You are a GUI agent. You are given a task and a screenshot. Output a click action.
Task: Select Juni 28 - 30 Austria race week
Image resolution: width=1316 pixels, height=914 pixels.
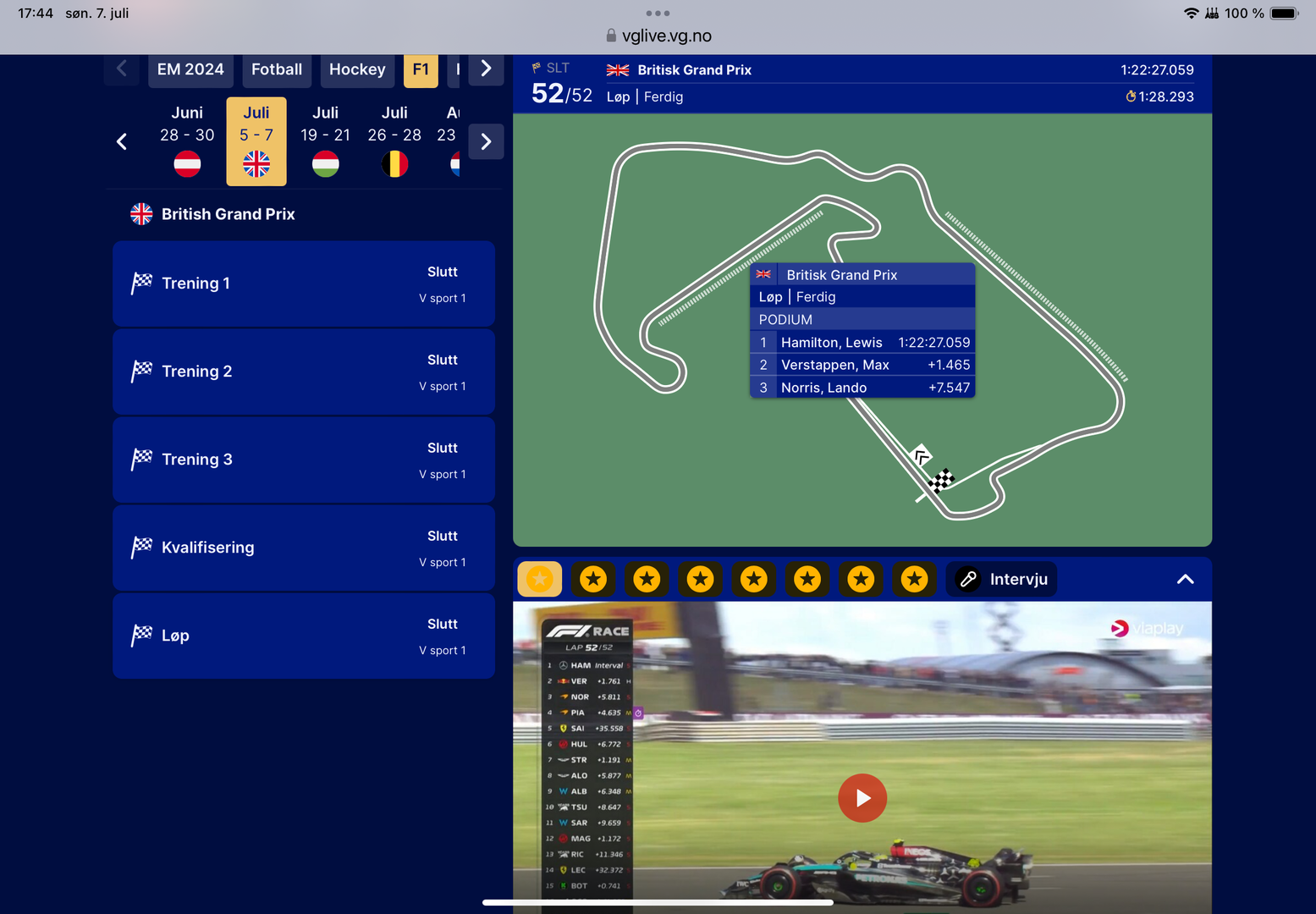click(x=187, y=140)
